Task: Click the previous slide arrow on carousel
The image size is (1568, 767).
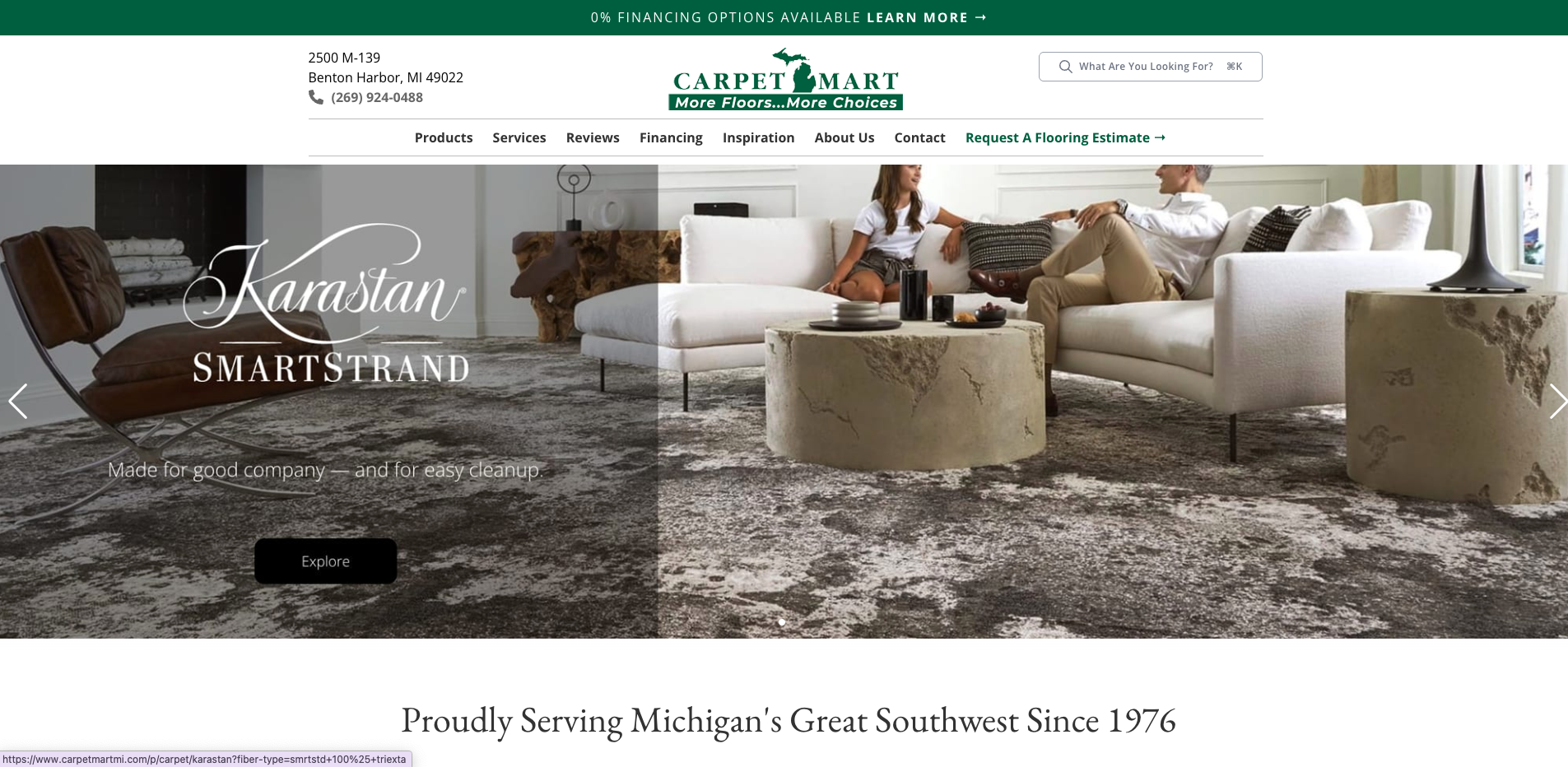Action: pos(18,402)
